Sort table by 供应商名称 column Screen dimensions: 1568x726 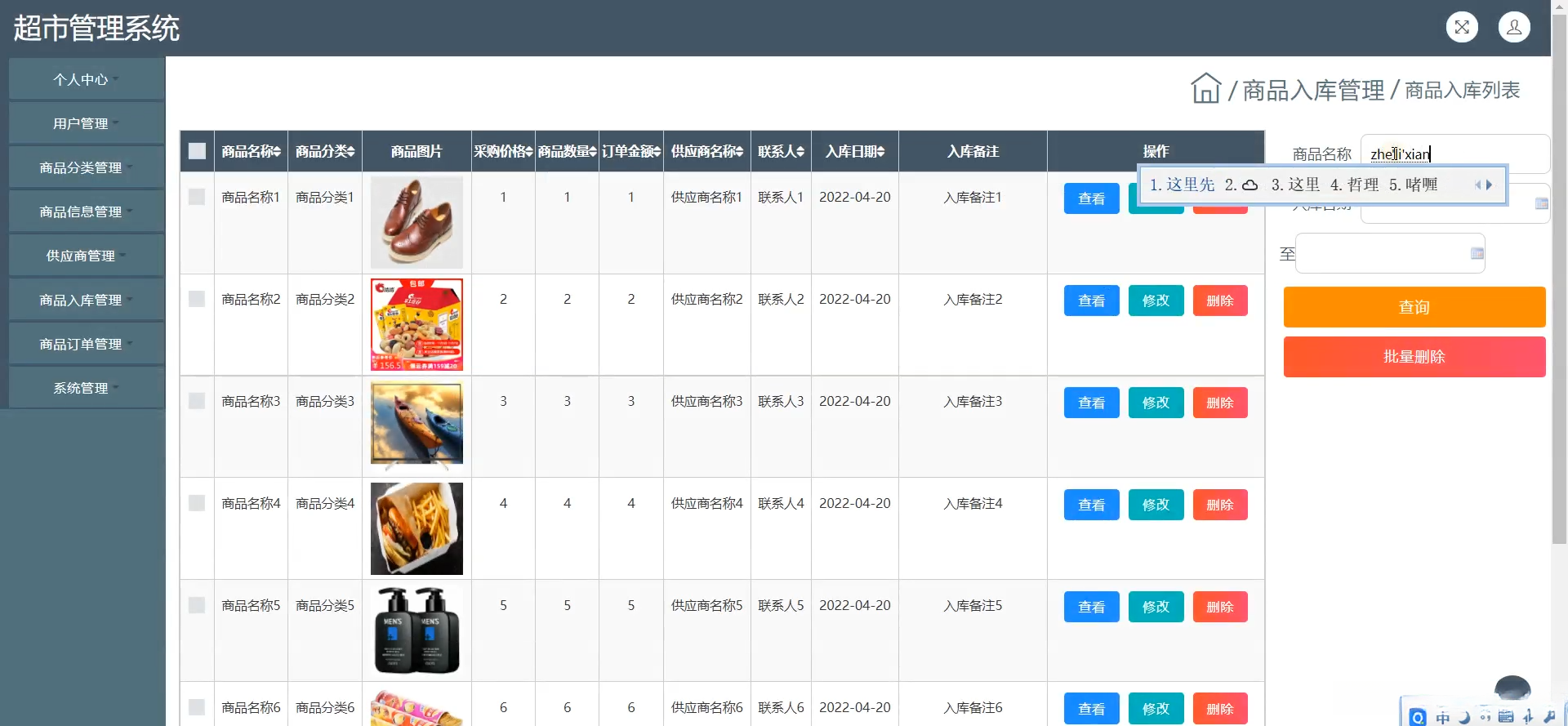pos(707,151)
